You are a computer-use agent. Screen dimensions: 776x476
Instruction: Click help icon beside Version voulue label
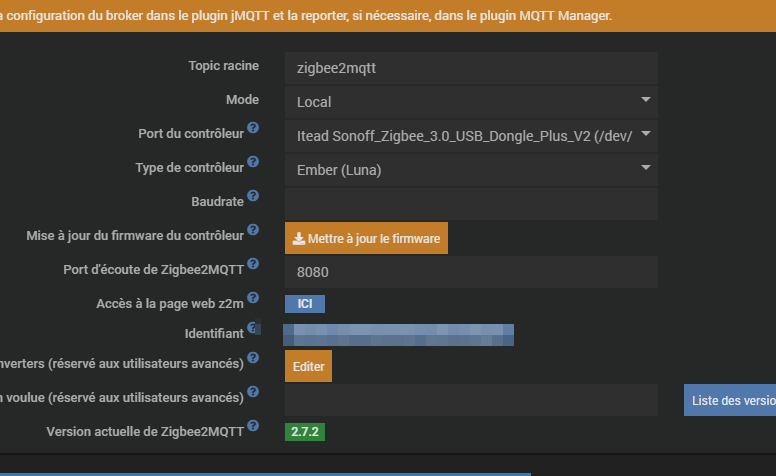click(253, 393)
